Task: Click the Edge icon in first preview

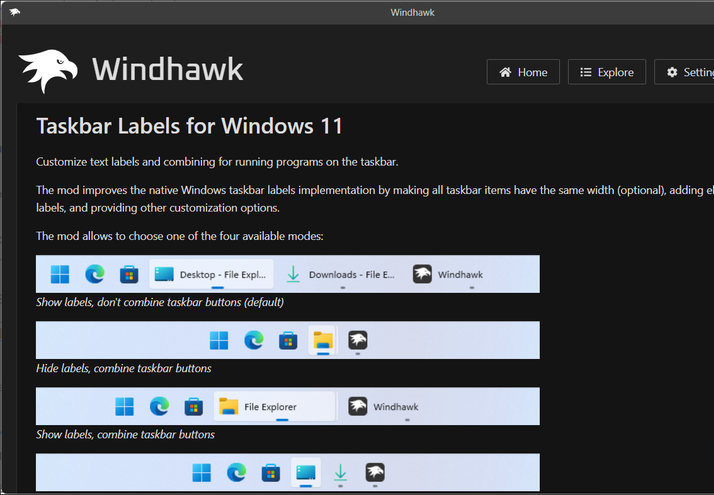Action: point(95,274)
